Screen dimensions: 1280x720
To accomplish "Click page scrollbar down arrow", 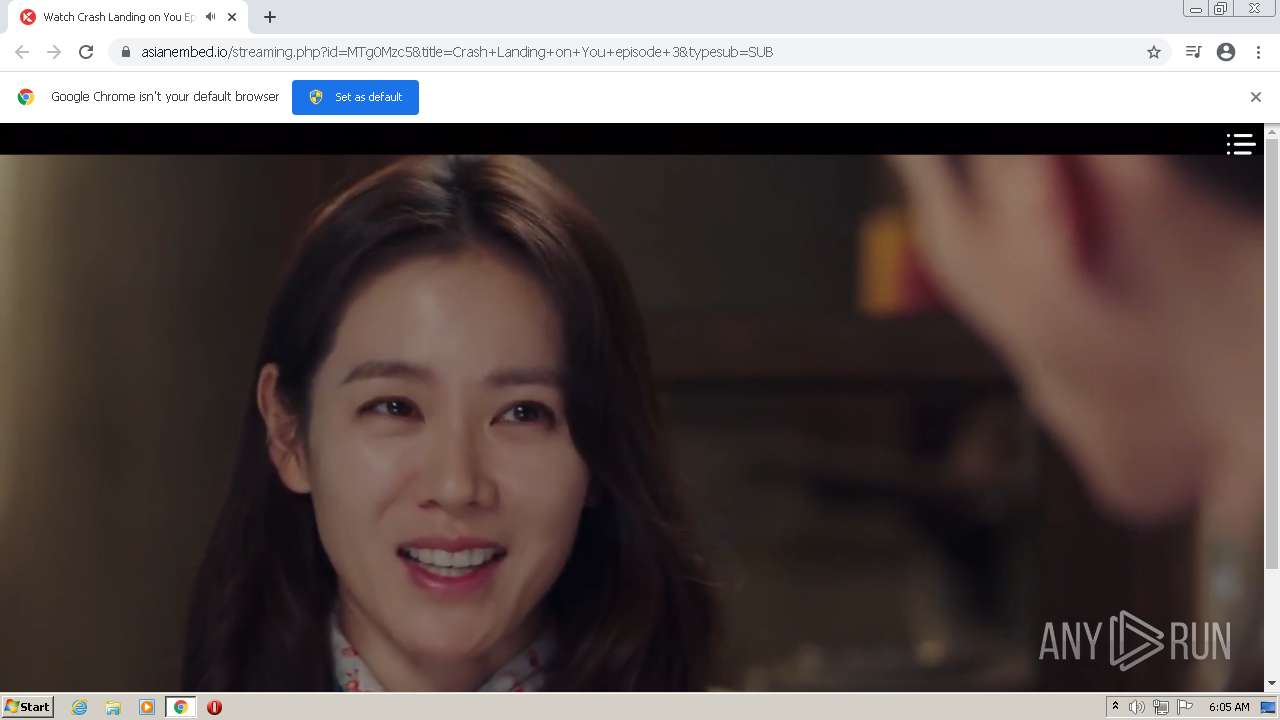I will pyautogui.click(x=1272, y=683).
